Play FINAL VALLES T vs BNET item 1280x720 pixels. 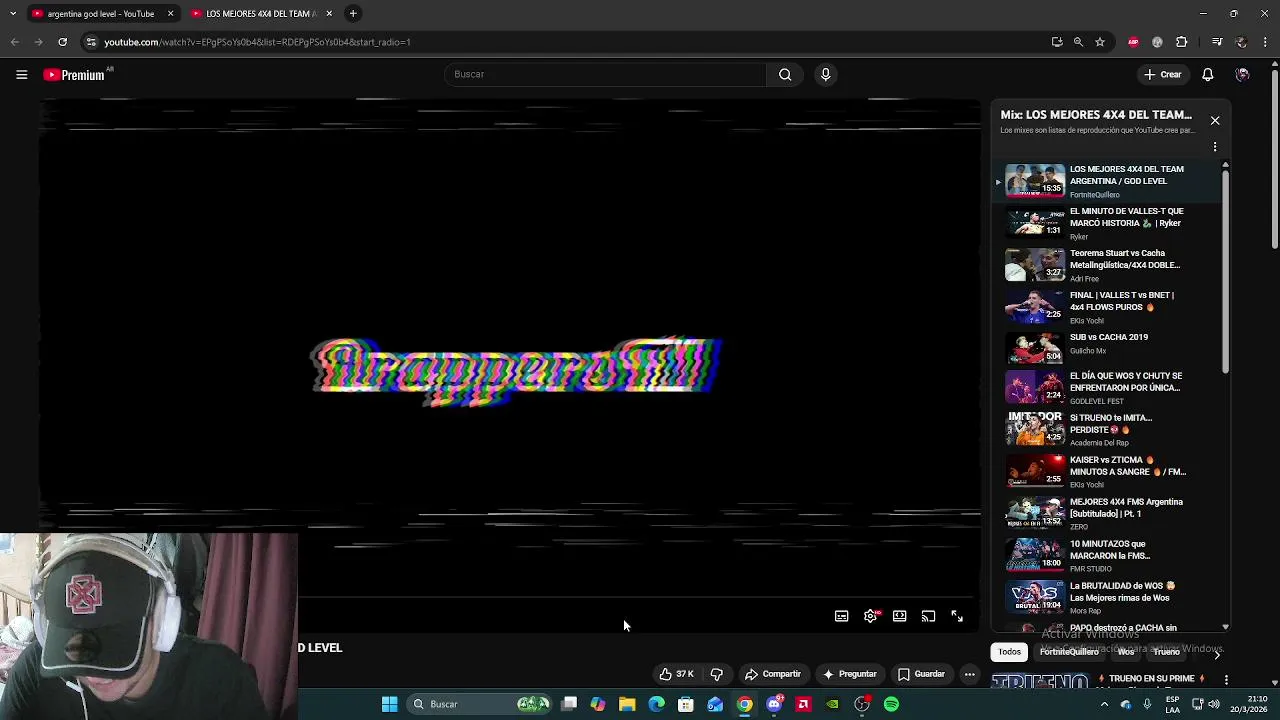pyautogui.click(x=1108, y=307)
